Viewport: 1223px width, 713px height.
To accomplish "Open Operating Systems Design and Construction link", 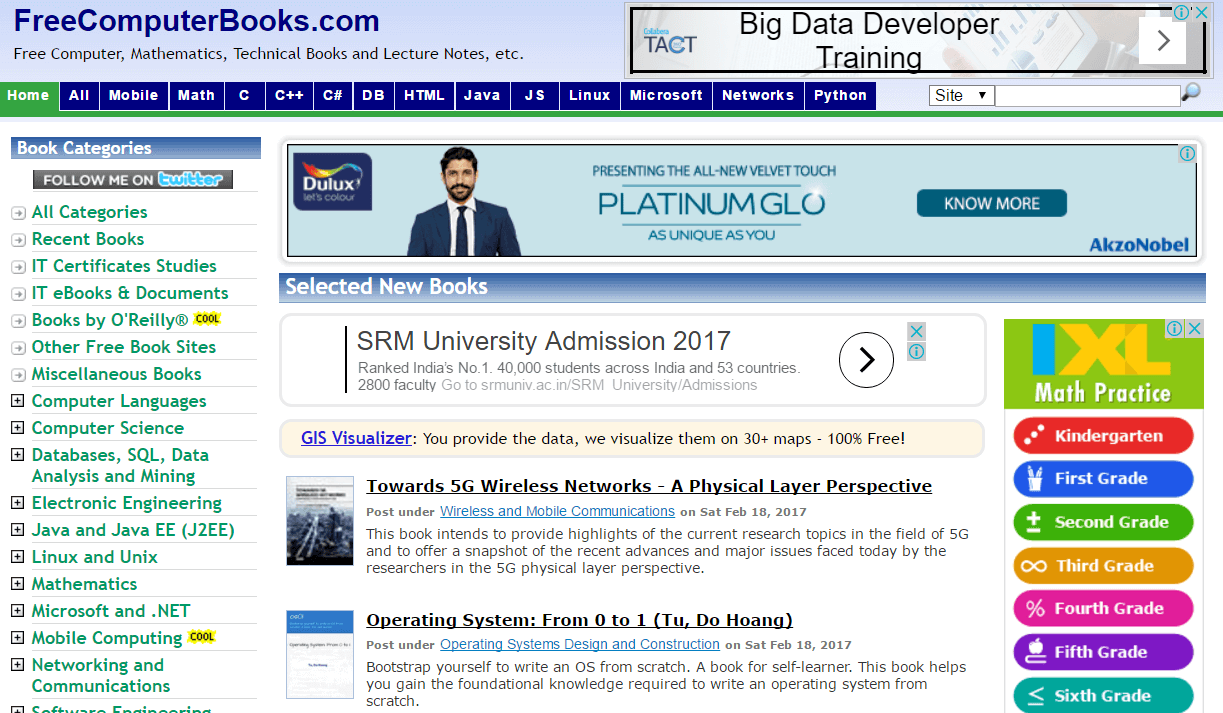I will 580,645.
